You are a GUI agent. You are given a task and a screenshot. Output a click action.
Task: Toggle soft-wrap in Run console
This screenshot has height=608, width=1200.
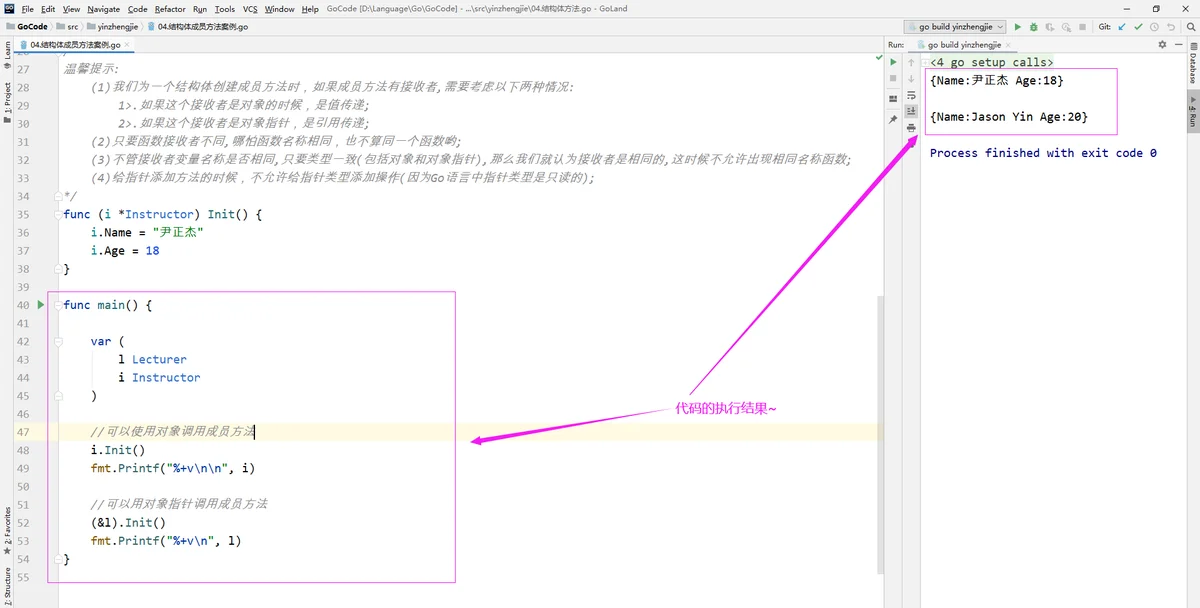tap(911, 95)
